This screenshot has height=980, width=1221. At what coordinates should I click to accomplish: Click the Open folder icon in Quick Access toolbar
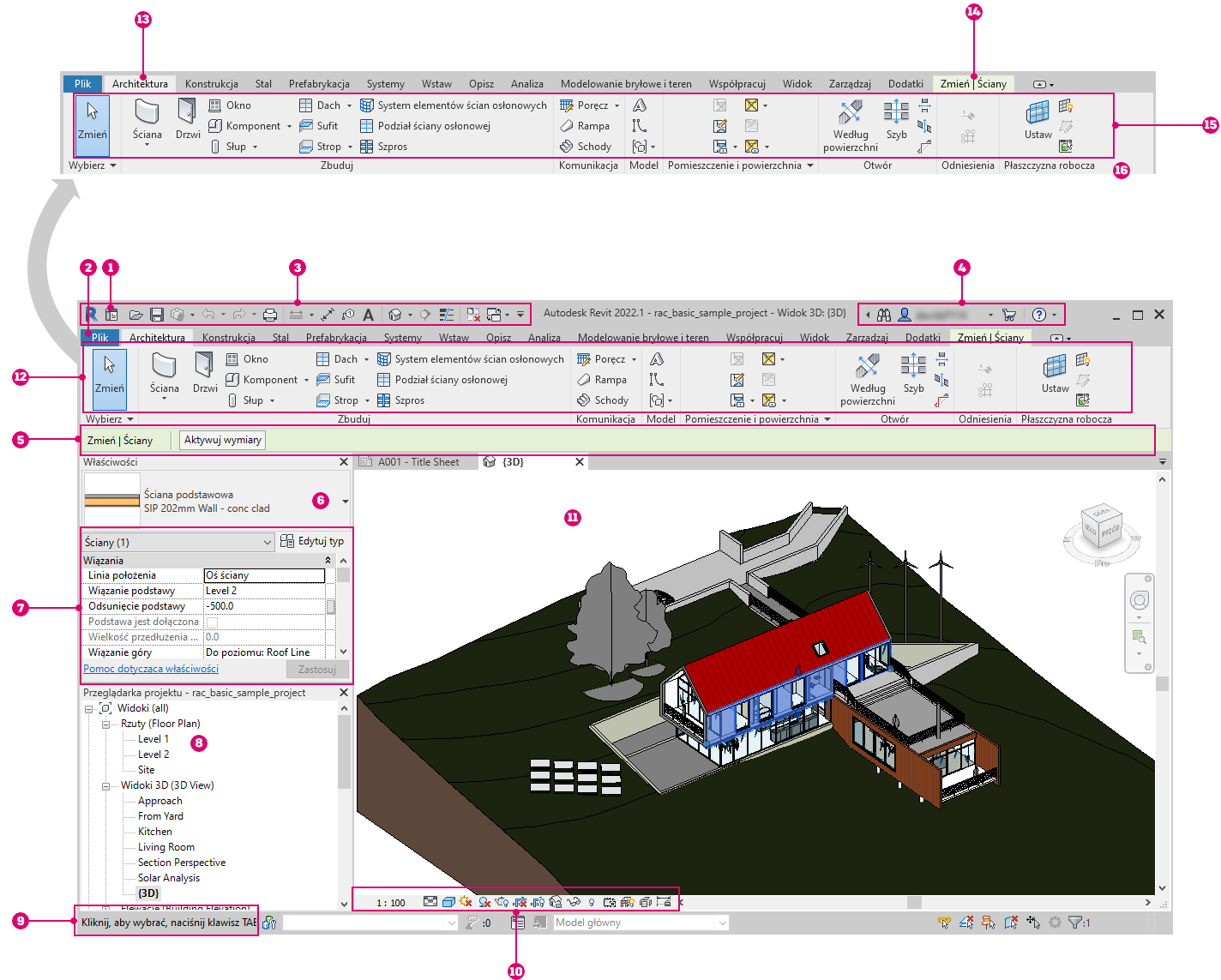(135, 315)
